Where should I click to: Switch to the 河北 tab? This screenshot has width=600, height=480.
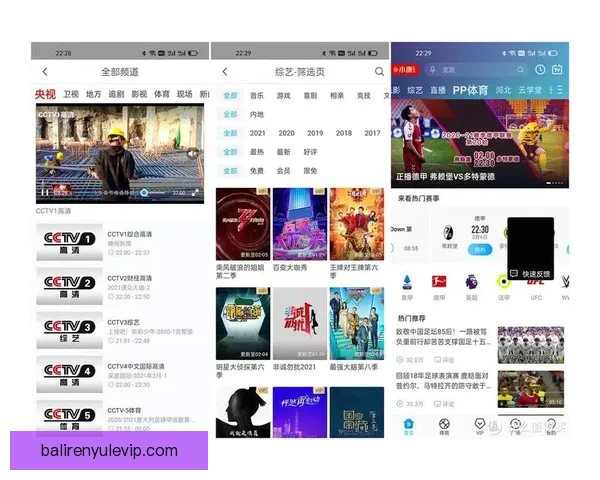point(503,90)
